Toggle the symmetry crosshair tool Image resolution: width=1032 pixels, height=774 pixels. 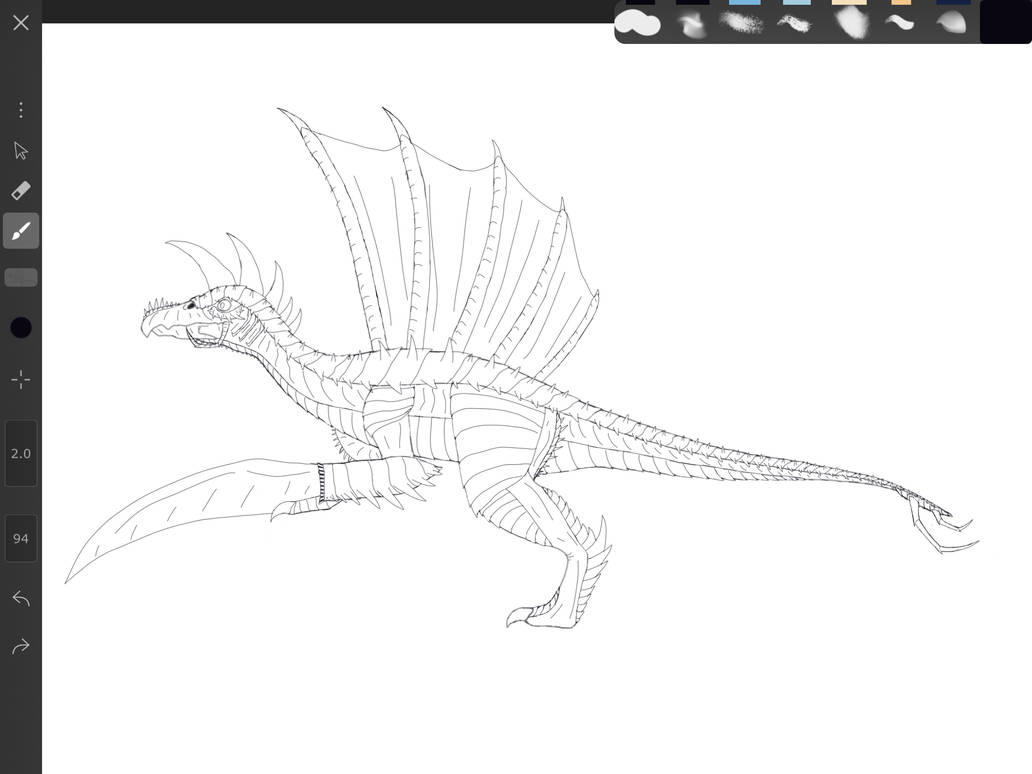[x=21, y=379]
